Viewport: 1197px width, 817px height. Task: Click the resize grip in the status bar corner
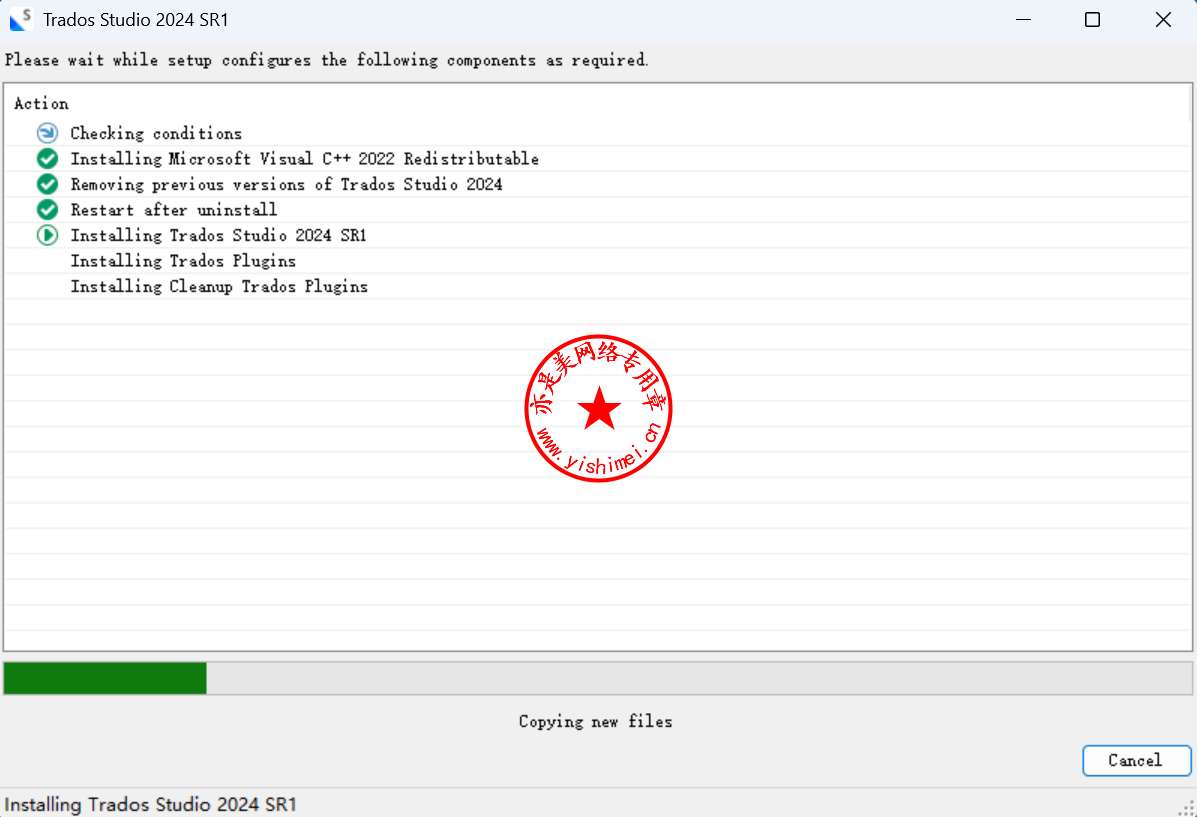click(x=1186, y=806)
